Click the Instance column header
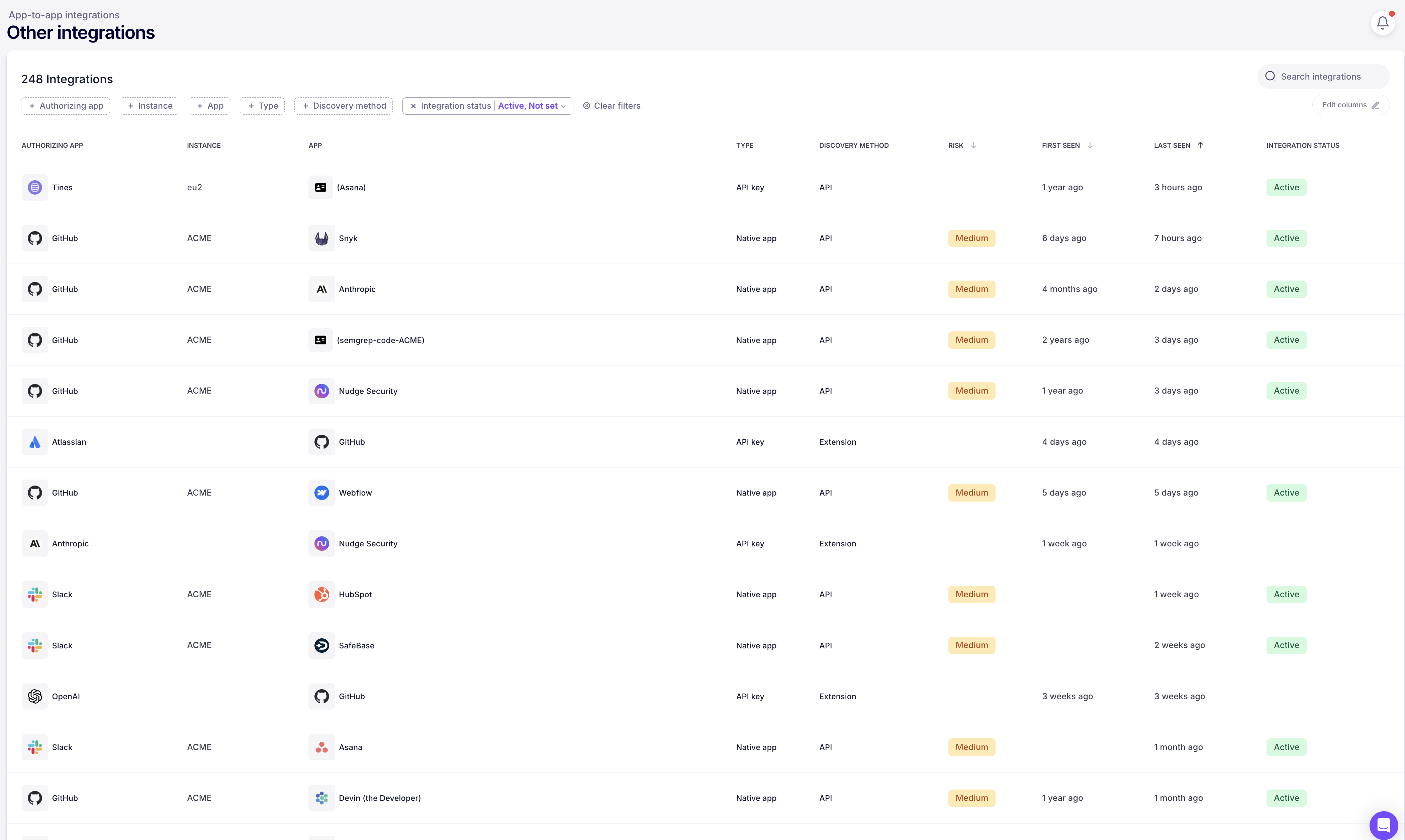 click(x=204, y=145)
